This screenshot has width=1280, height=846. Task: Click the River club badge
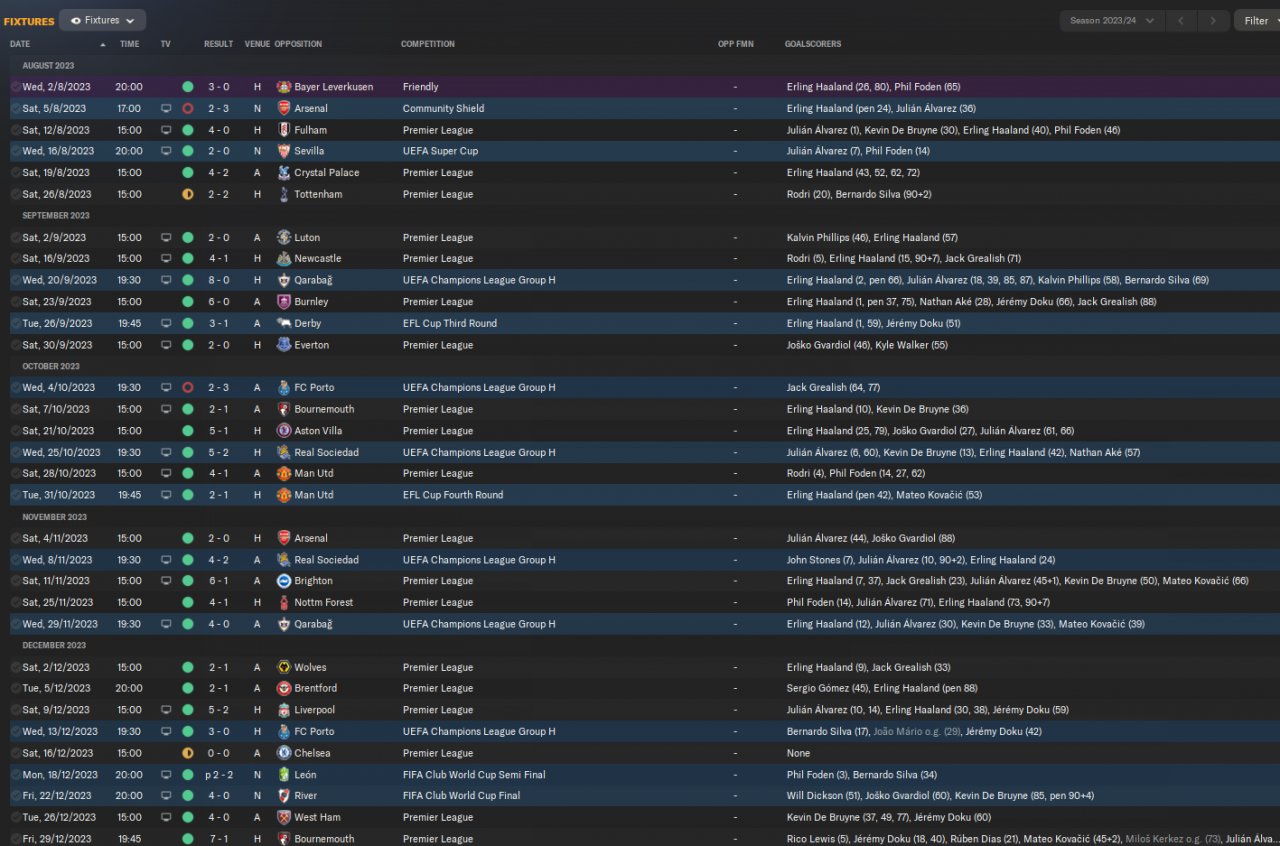[284, 796]
